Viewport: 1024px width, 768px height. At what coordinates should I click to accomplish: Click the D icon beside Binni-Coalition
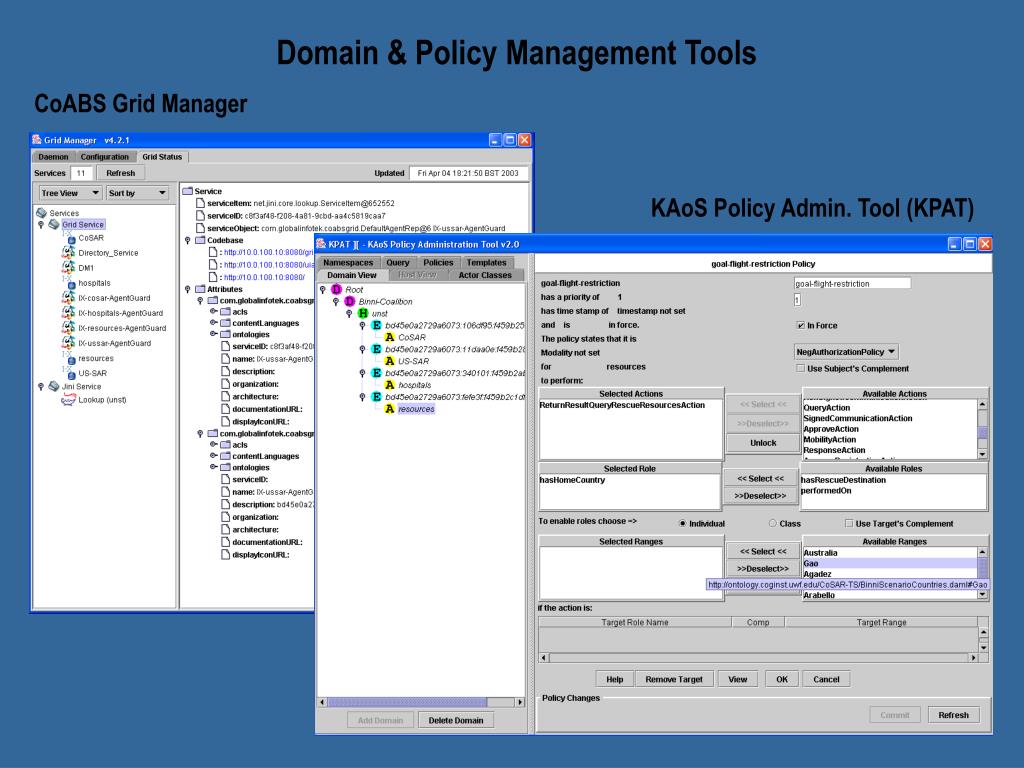[x=349, y=301]
